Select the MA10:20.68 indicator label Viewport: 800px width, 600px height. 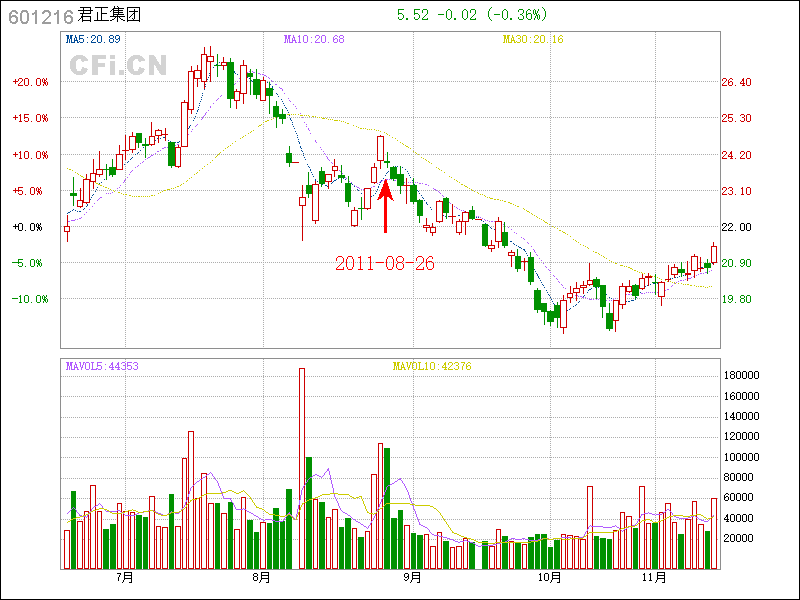[313, 40]
